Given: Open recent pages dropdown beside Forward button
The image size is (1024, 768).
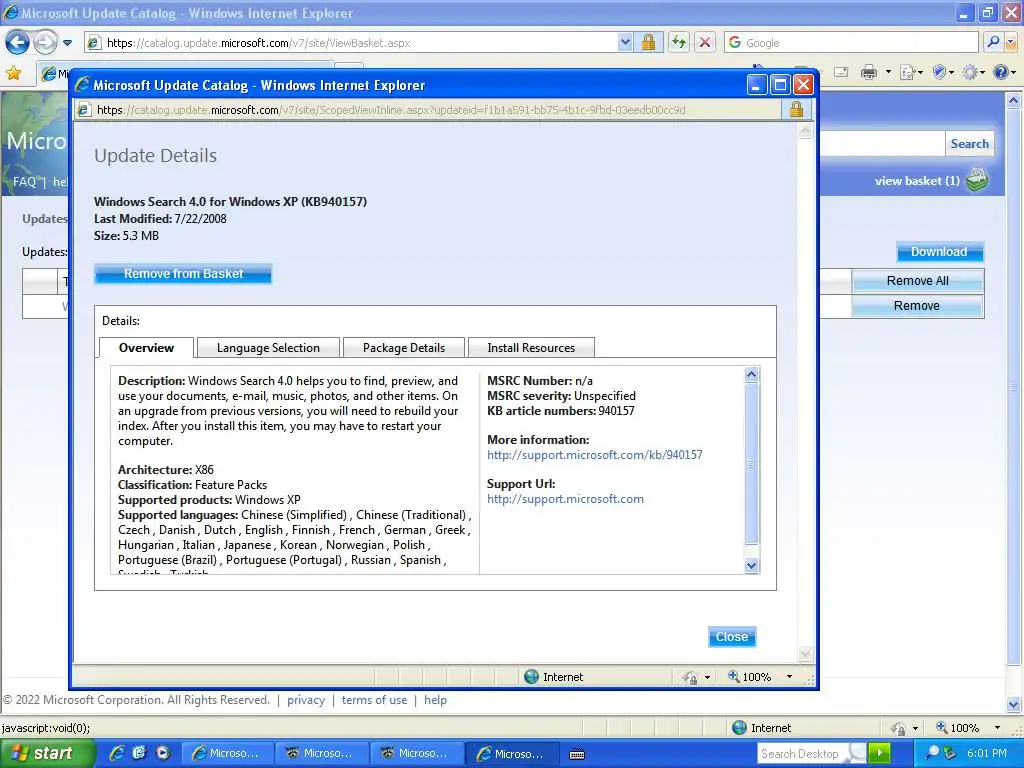Looking at the screenshot, I should click(67, 43).
